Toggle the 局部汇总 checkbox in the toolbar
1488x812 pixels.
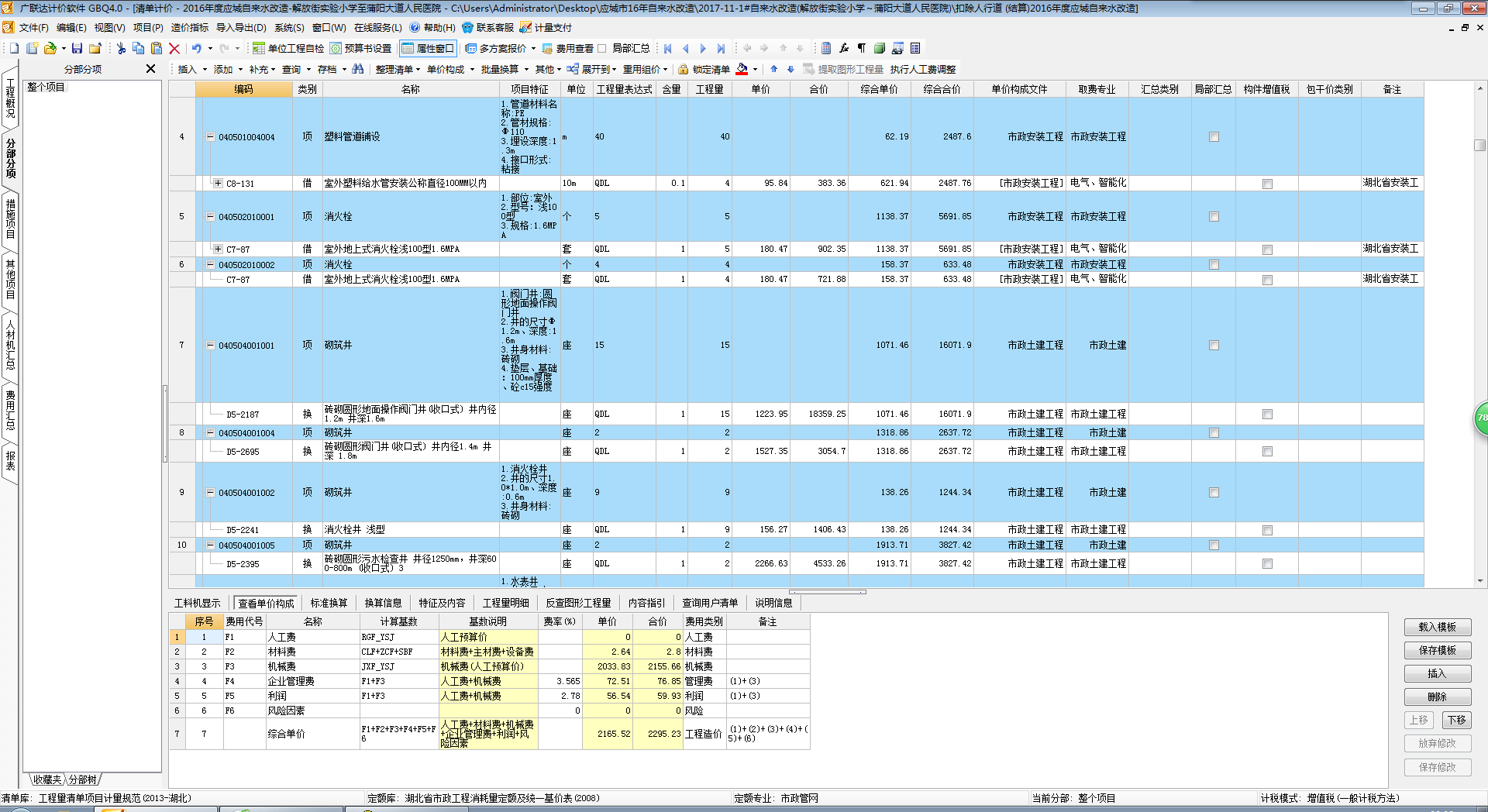coord(602,48)
